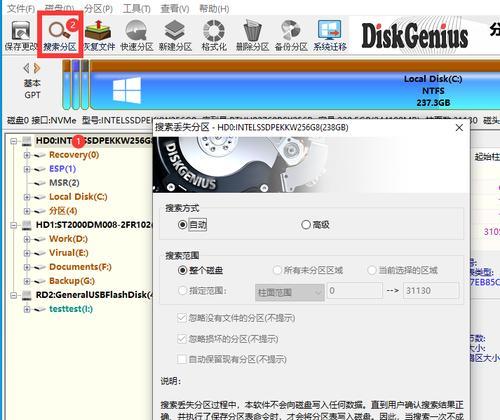500x420 pixels.
Task: Collapse the HD1:ST2000DM008 disk node
Action: (x=13, y=225)
